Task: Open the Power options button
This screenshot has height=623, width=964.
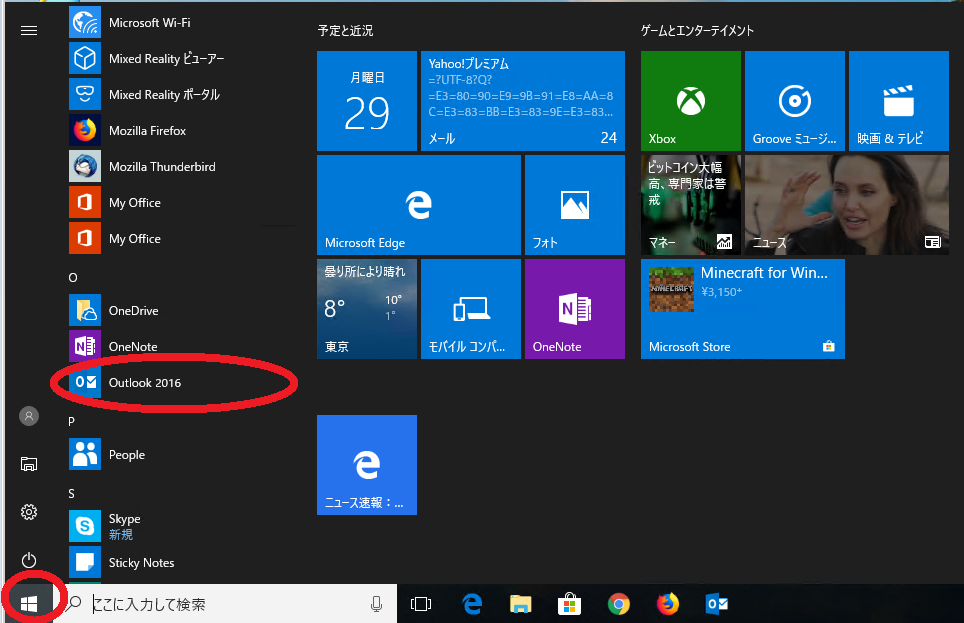Action: tap(29, 560)
